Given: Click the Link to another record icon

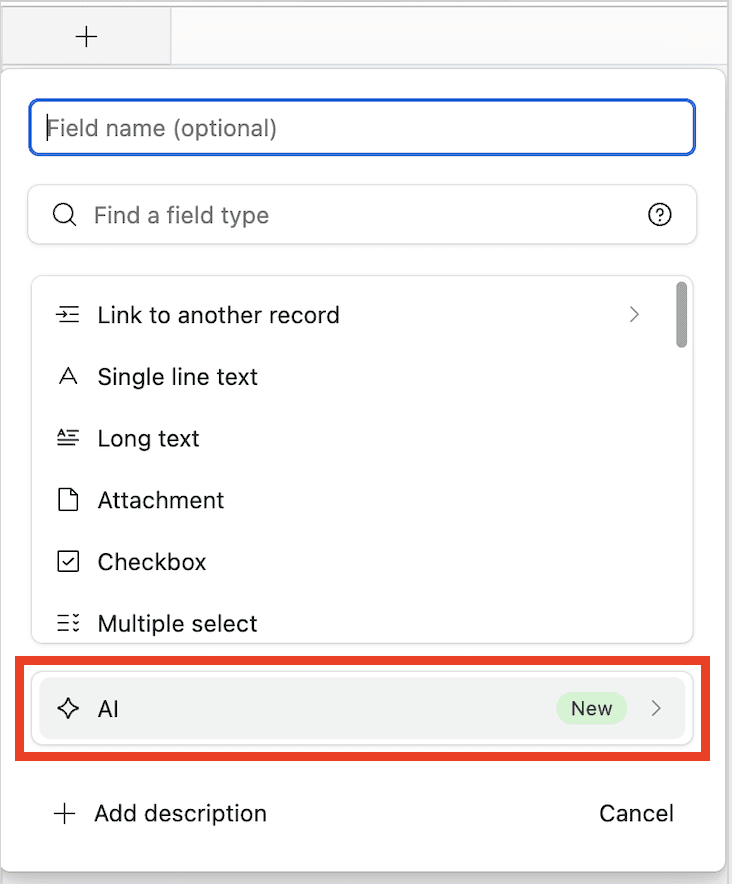Looking at the screenshot, I should 68,315.
